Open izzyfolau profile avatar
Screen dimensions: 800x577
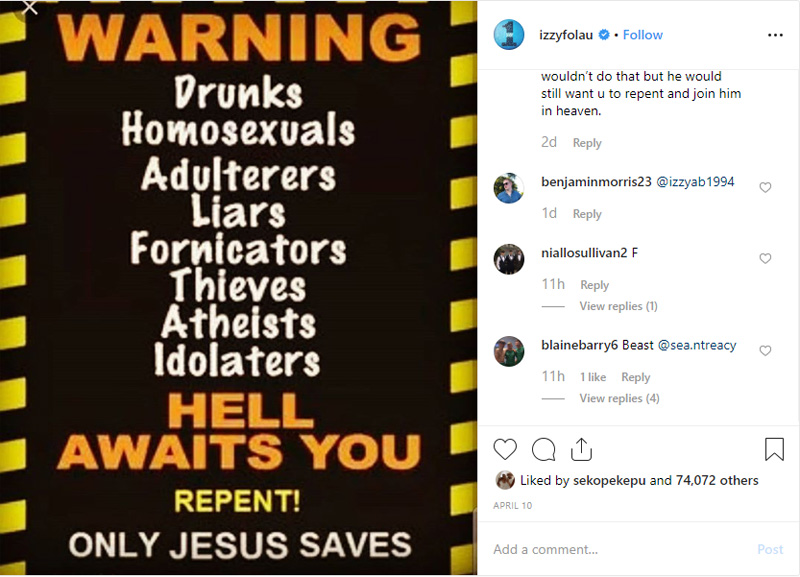(509, 35)
